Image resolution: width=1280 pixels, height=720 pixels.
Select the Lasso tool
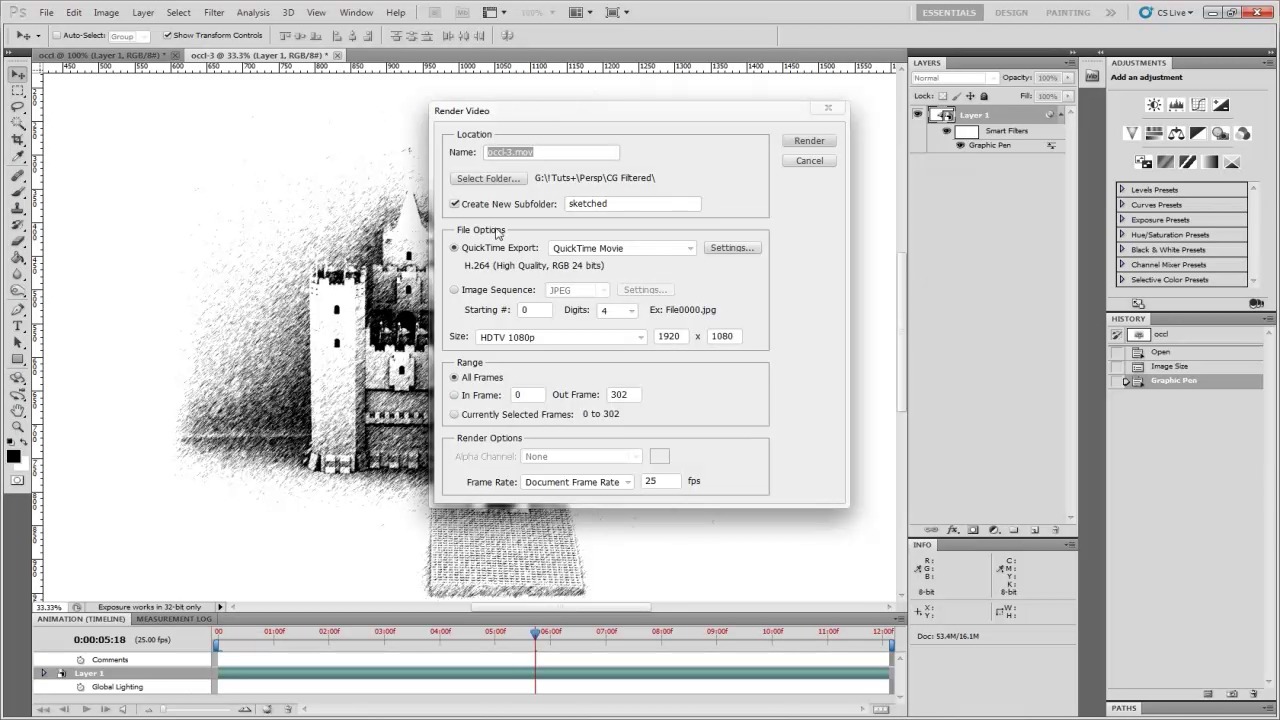(x=18, y=107)
